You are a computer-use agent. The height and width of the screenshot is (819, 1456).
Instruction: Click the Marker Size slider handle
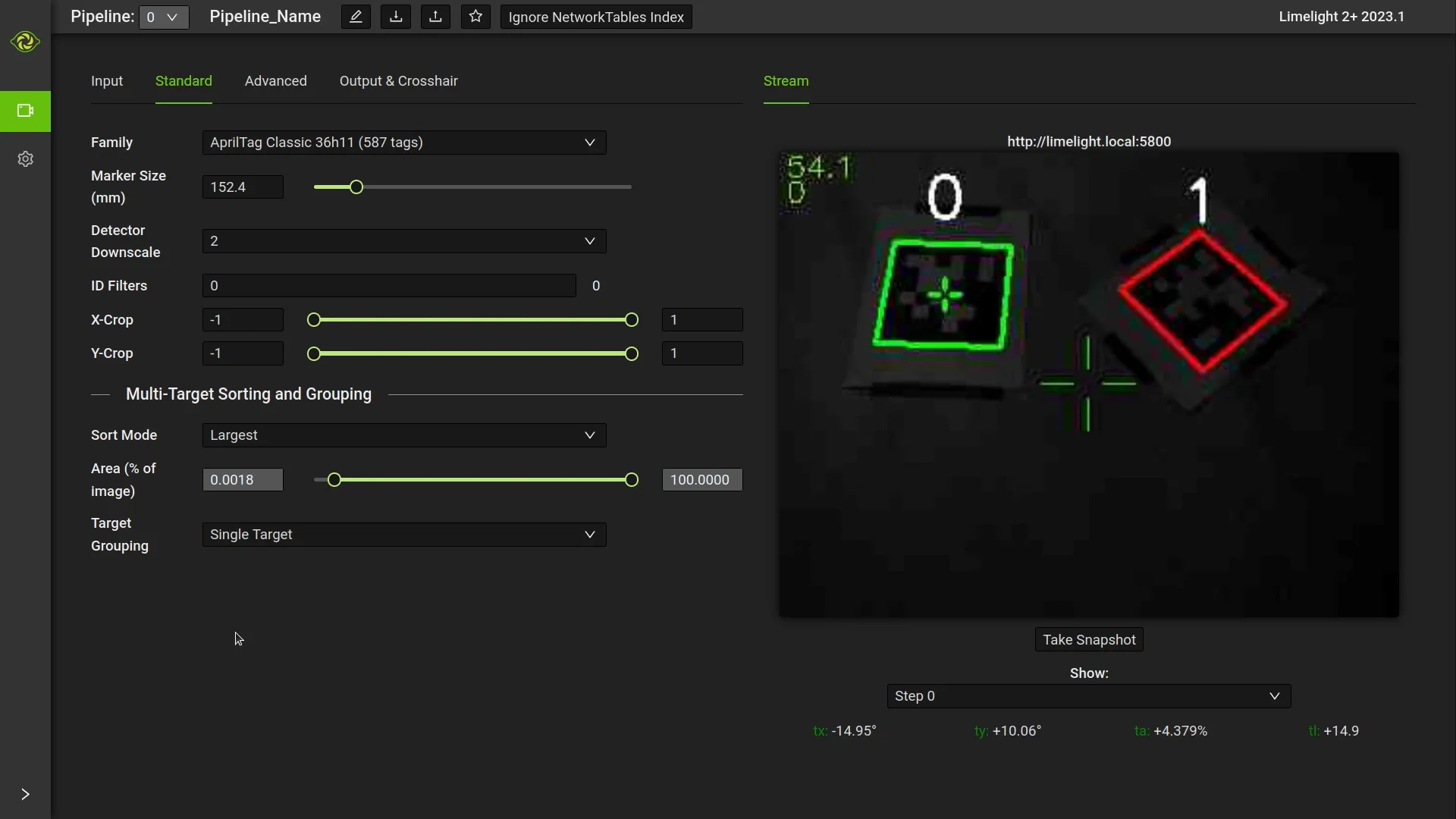pyautogui.click(x=356, y=187)
